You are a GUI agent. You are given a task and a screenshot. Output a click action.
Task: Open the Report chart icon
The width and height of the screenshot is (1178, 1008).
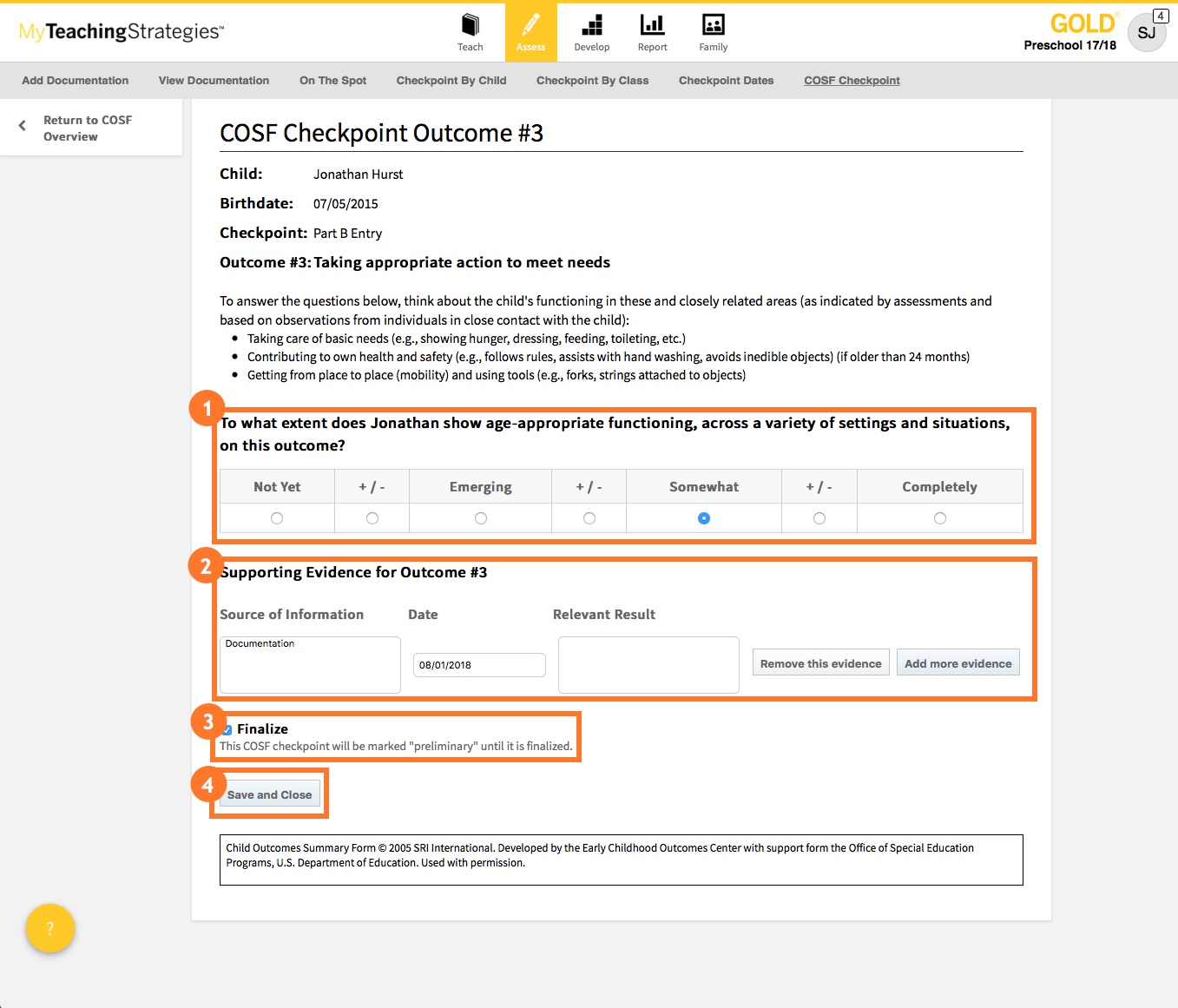[652, 26]
